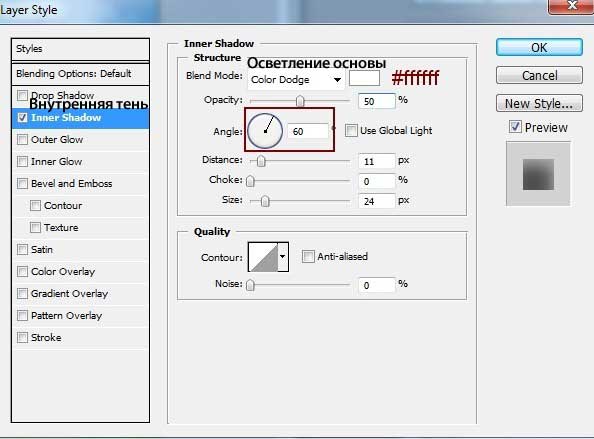Click the Cancel button
The height and width of the screenshot is (439, 594).
coord(539,75)
